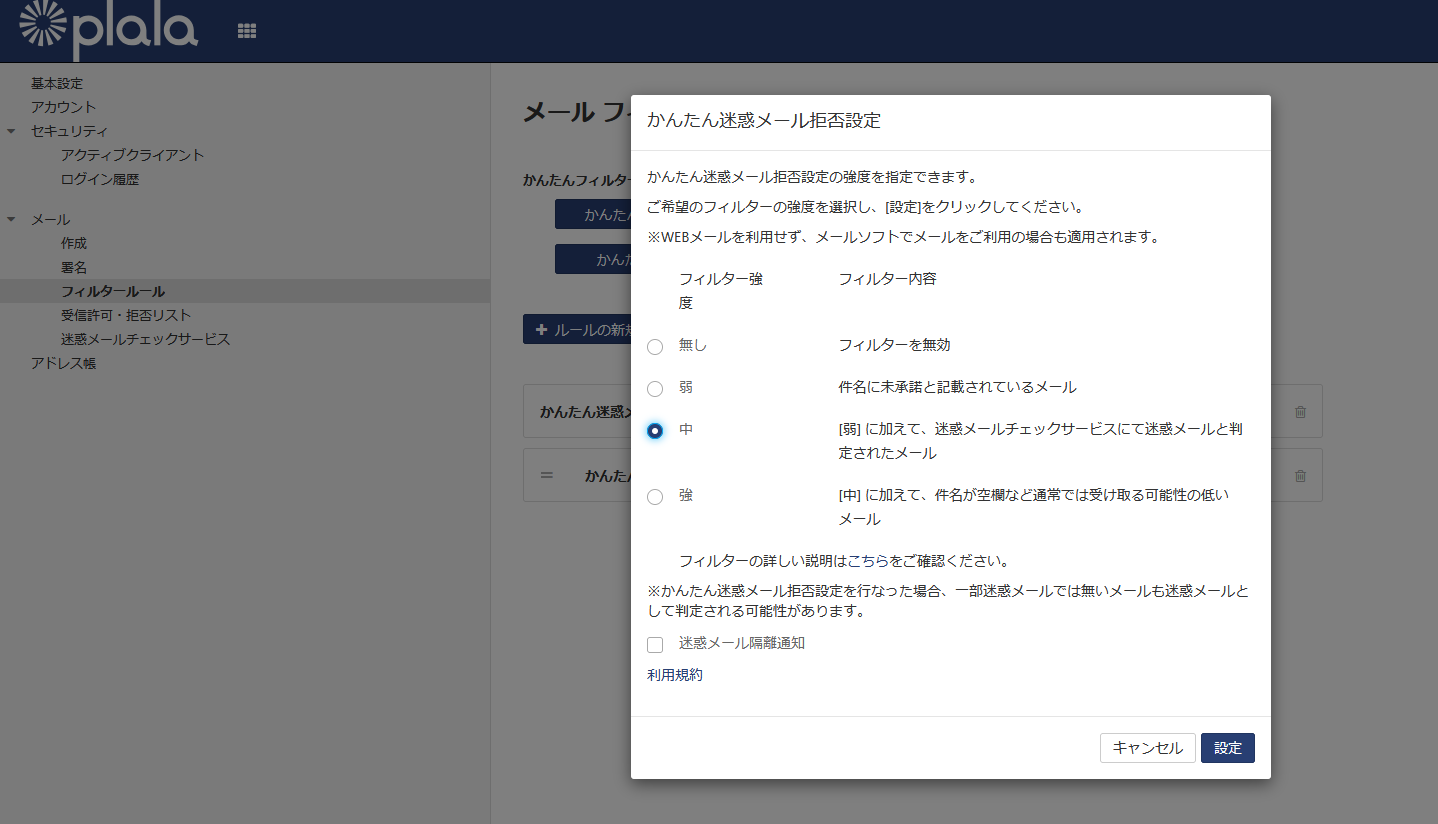
Task: Select the 強 filter strength option
Action: coord(655,496)
